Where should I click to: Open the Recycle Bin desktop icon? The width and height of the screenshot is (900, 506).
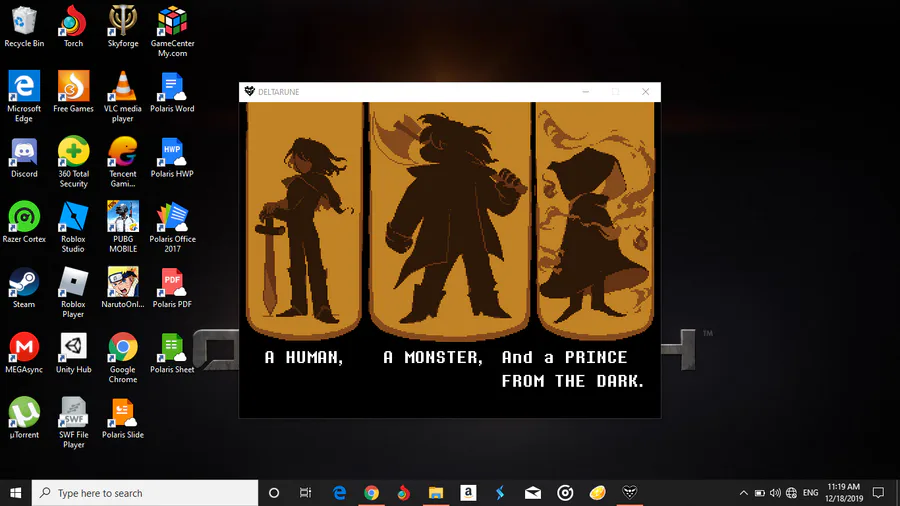[24, 27]
